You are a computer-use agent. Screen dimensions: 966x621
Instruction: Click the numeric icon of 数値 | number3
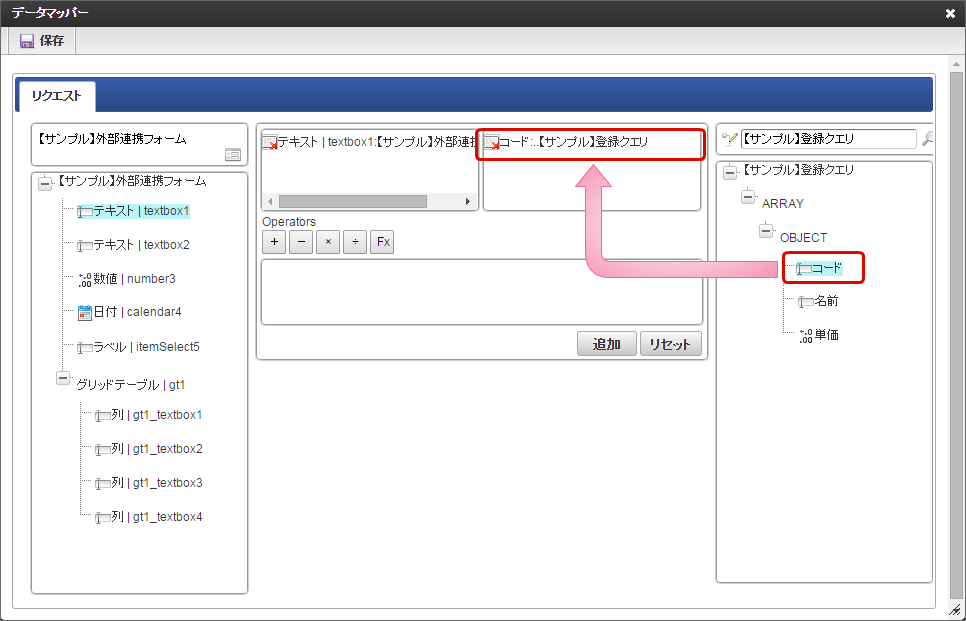(x=84, y=280)
